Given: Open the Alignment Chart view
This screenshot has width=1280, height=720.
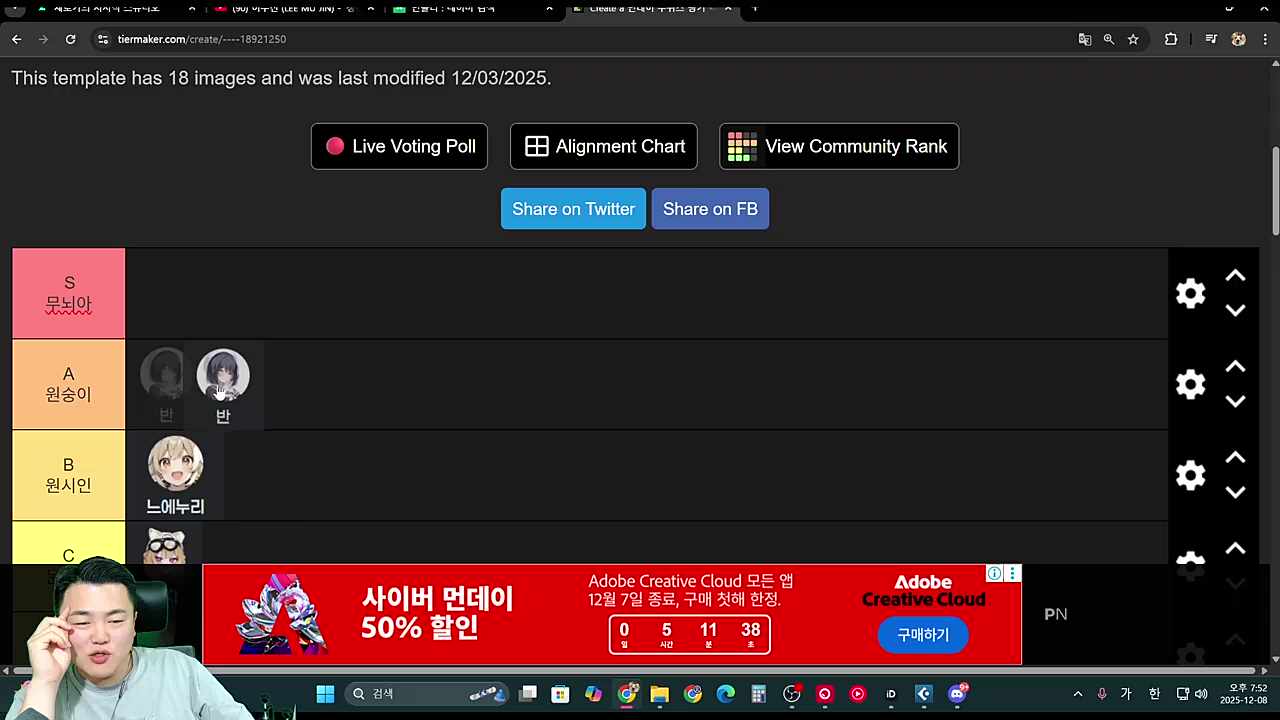Looking at the screenshot, I should point(604,146).
